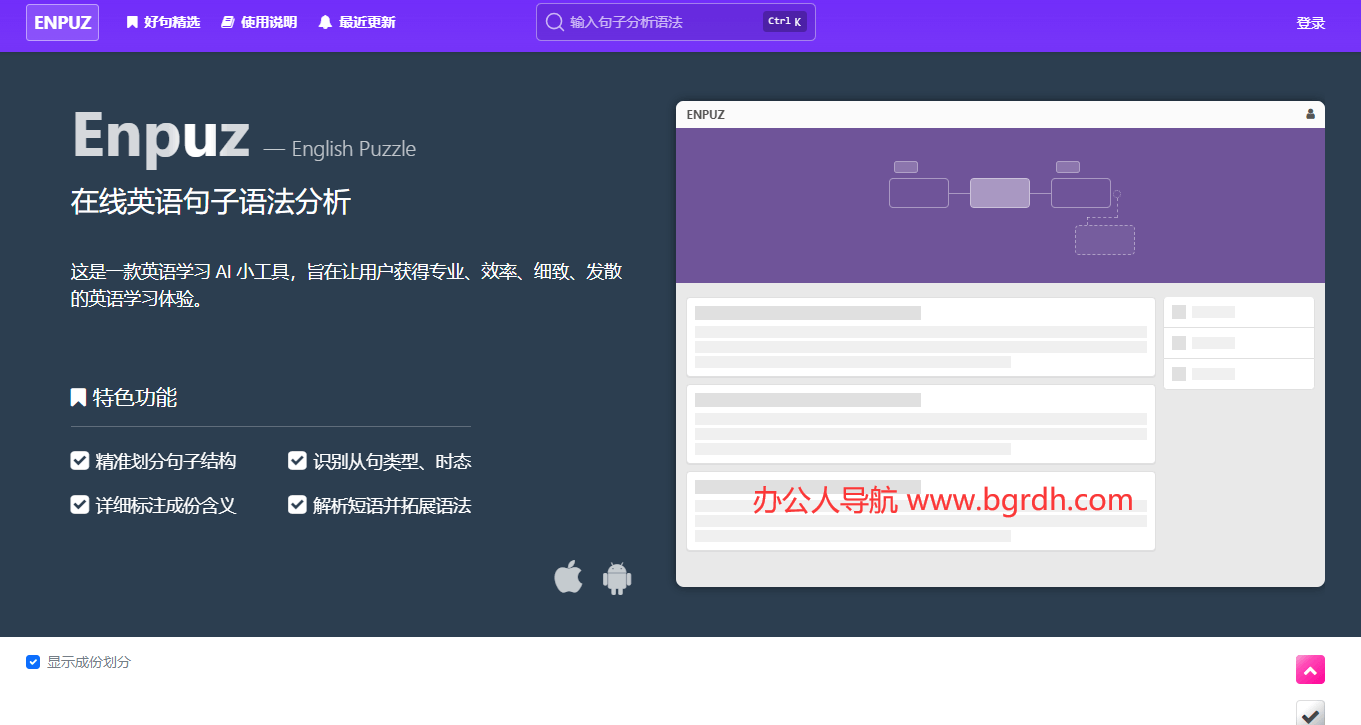The image size is (1361, 725).
Task: Click the bookmark icon beside 特色功能
Action: (78, 398)
